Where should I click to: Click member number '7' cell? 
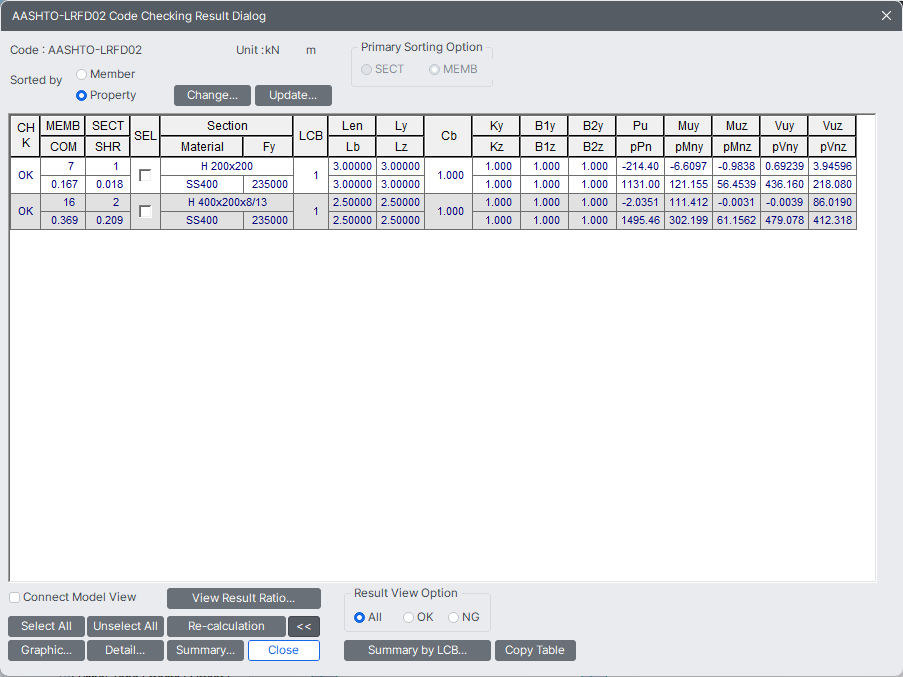tap(63, 166)
